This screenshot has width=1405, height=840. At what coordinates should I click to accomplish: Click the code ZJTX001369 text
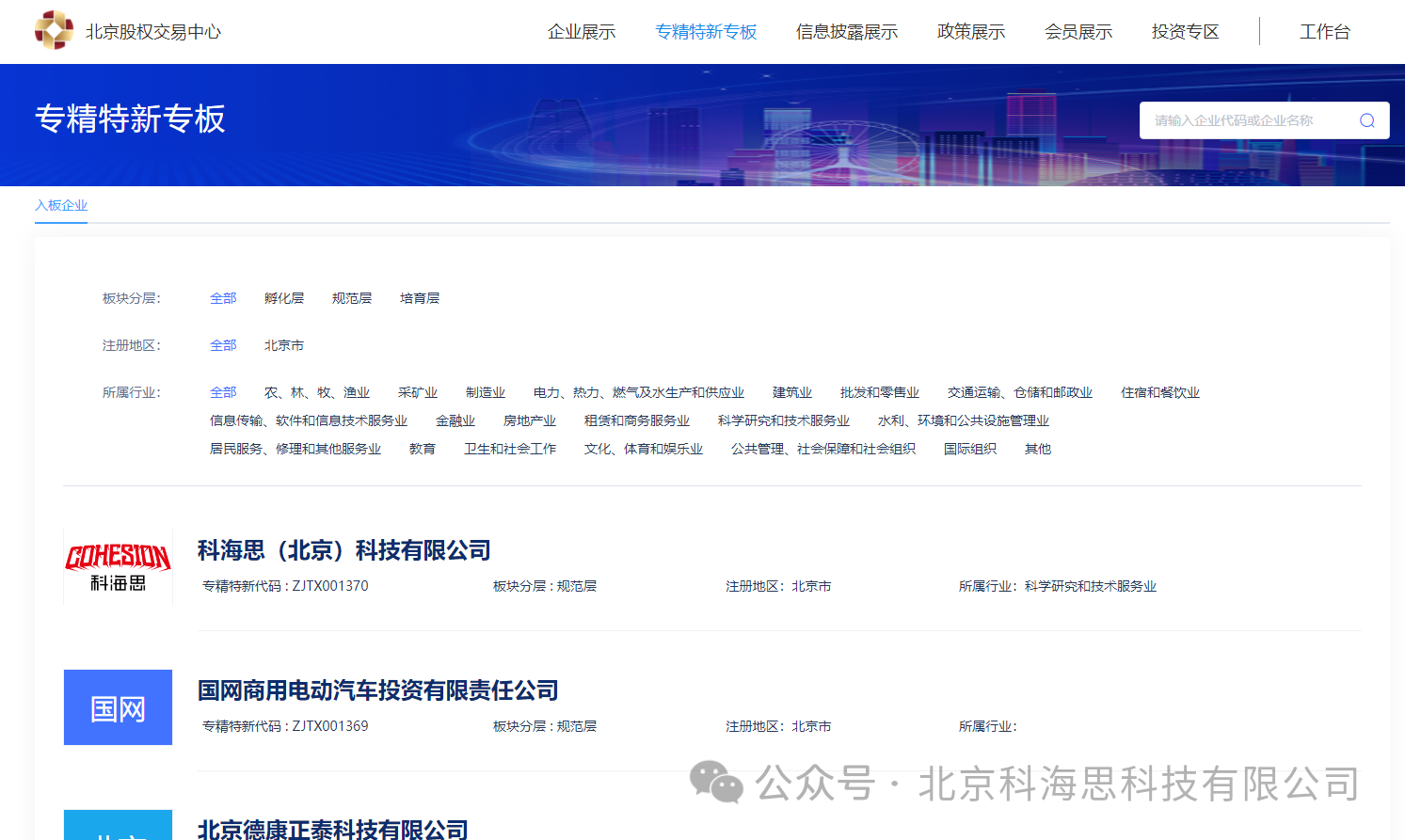click(330, 726)
